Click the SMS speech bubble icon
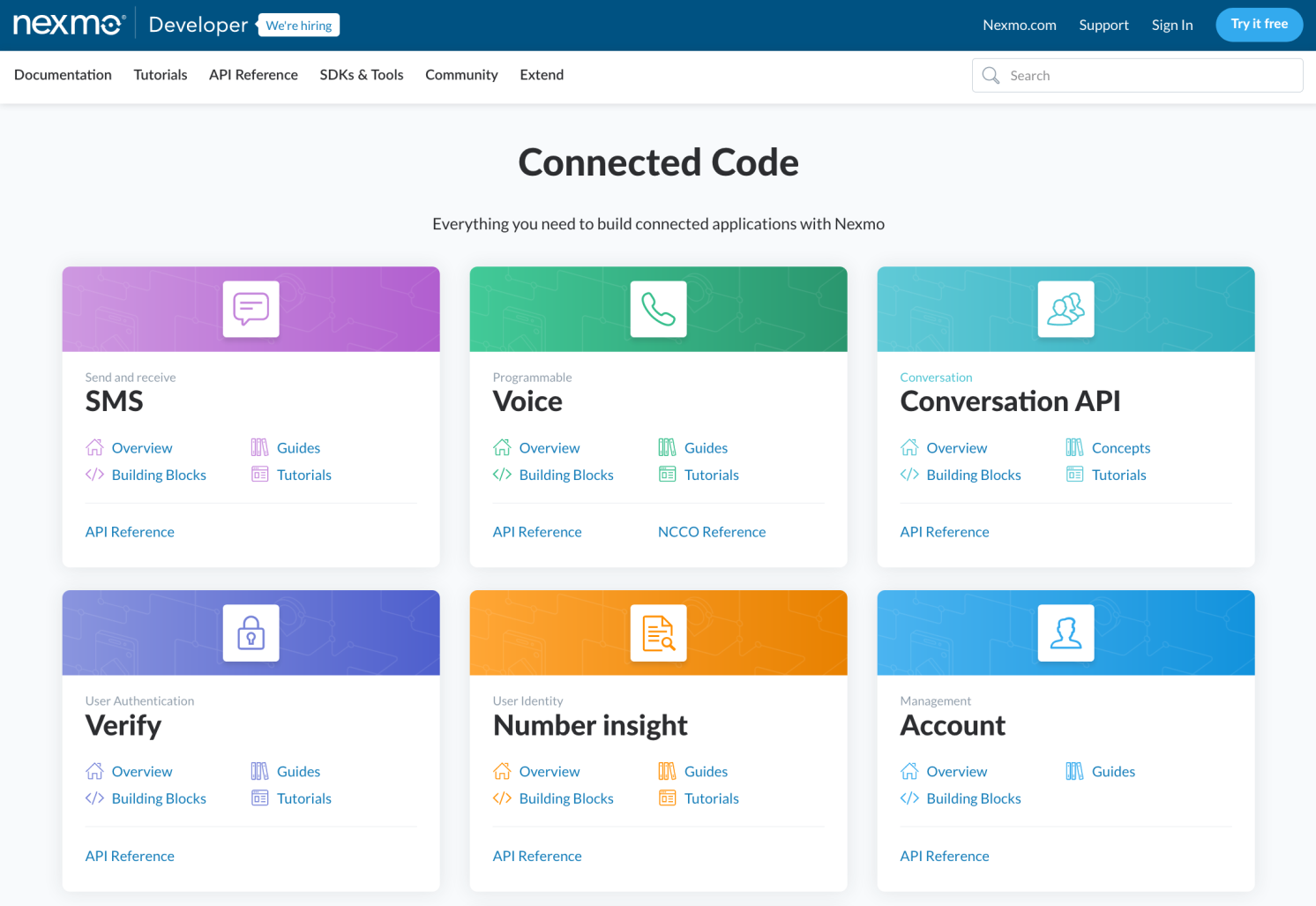The image size is (1316, 906). 251,309
